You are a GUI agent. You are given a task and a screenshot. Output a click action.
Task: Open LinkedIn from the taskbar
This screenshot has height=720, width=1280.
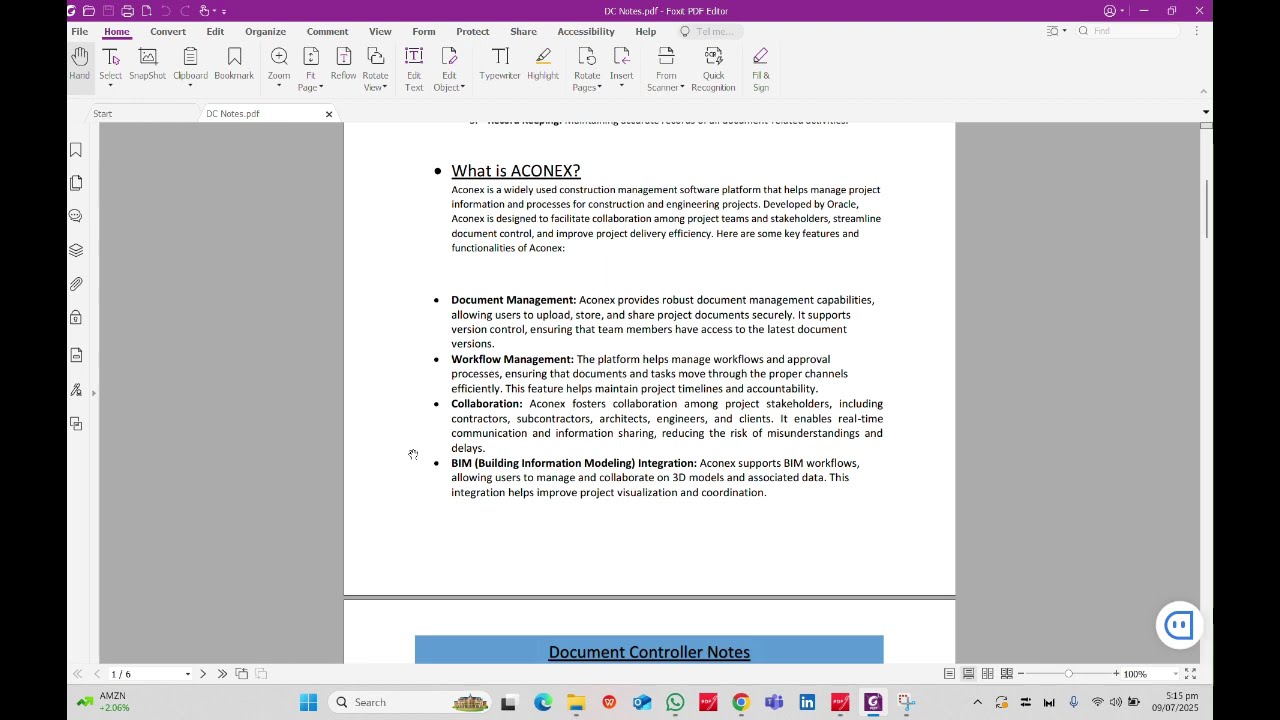pyautogui.click(x=807, y=702)
